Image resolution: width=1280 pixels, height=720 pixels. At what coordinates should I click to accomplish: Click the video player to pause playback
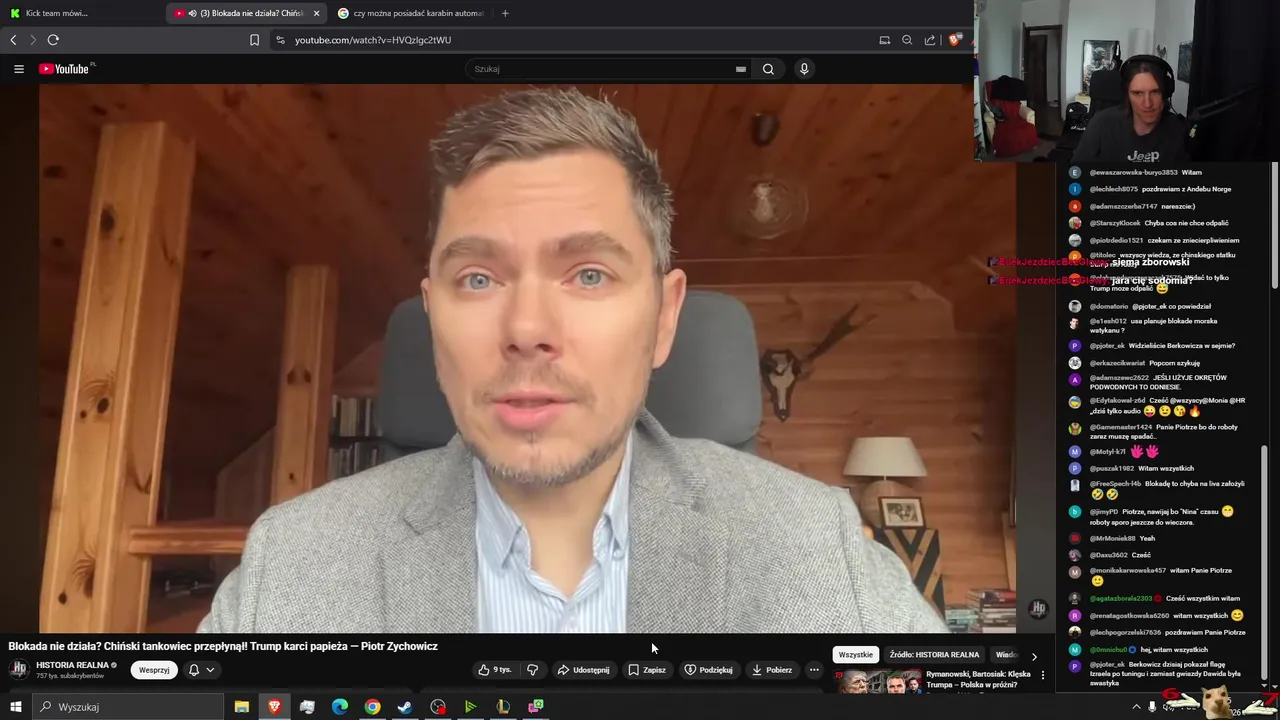pos(527,358)
